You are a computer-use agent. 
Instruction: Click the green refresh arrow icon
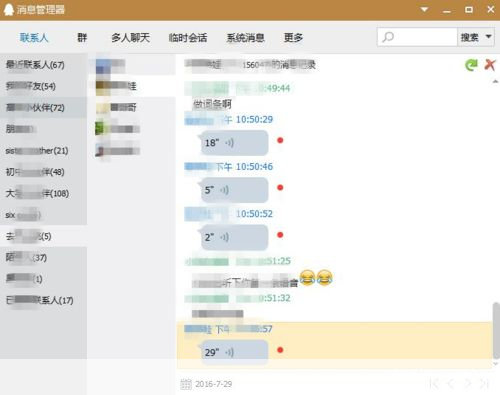(471, 65)
